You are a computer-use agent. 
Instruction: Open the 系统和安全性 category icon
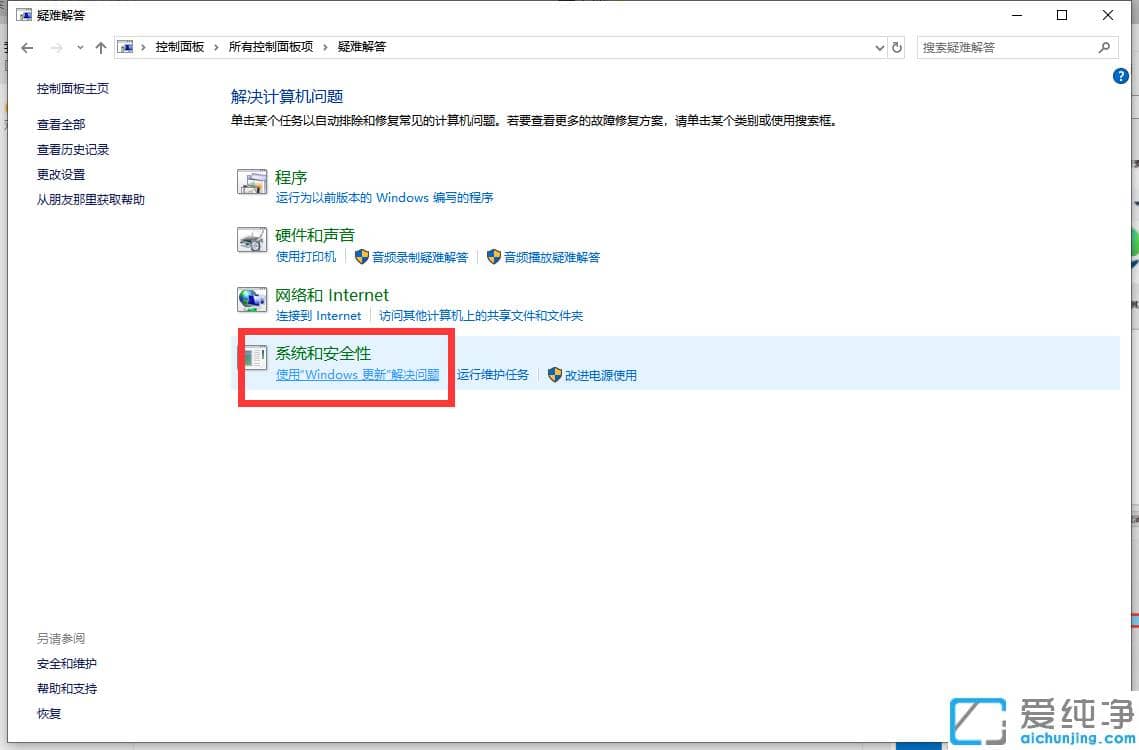coord(255,359)
